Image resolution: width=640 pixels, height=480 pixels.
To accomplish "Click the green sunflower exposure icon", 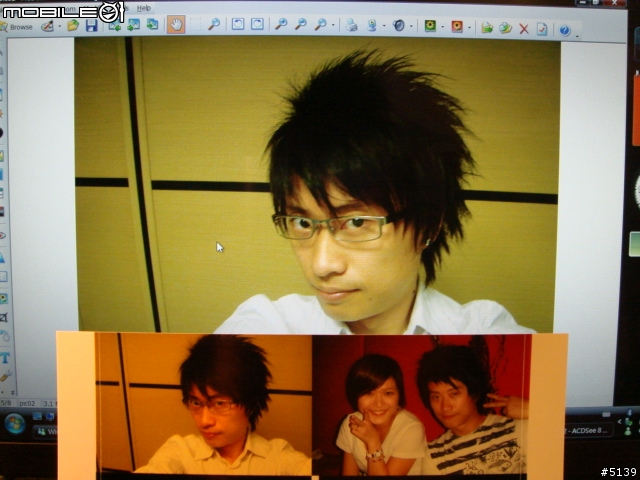I will click(x=430, y=26).
